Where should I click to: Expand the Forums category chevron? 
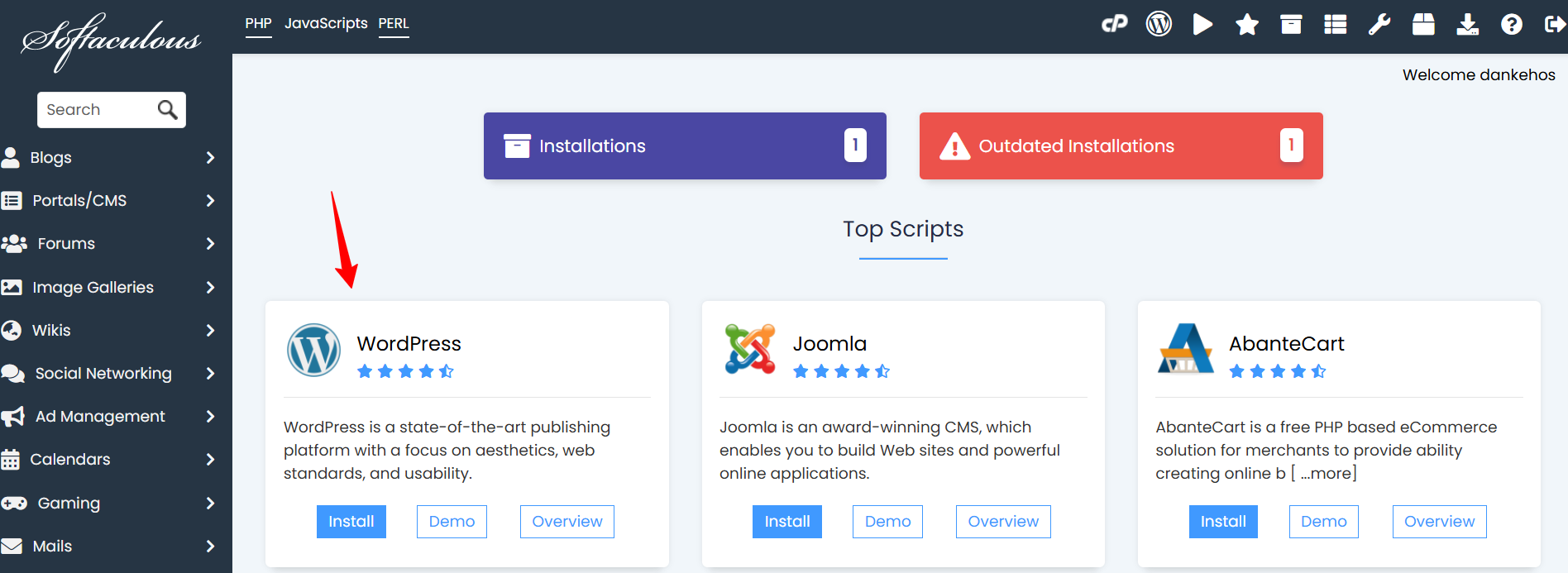[210, 243]
